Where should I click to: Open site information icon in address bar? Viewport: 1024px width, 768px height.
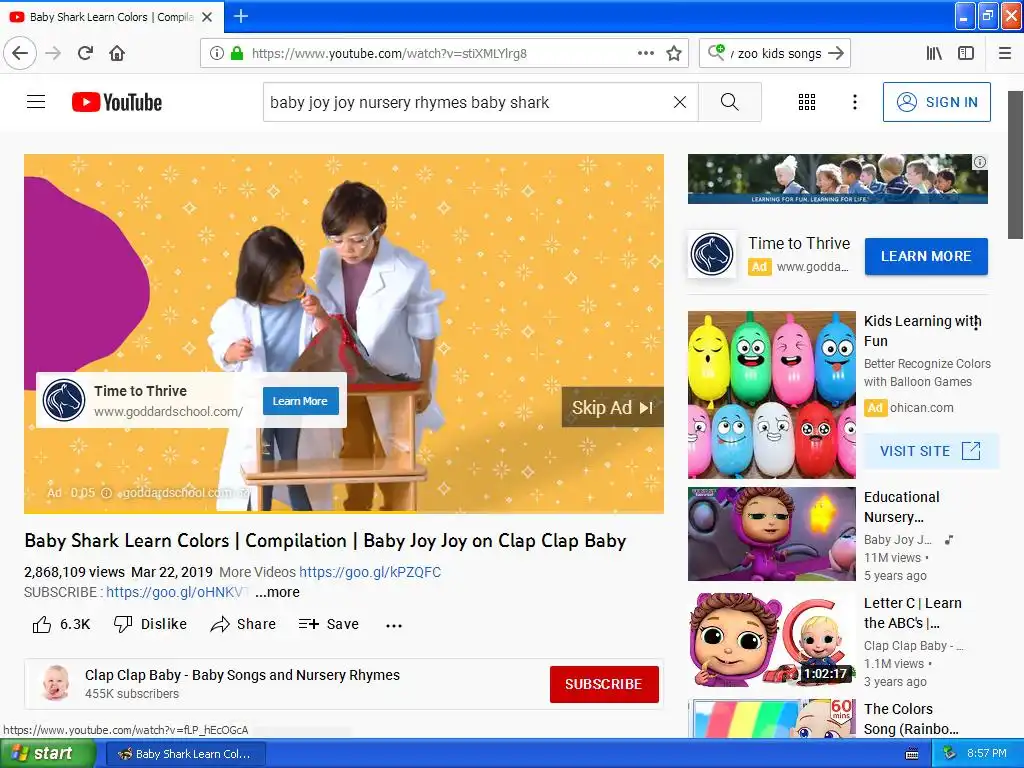point(217,53)
